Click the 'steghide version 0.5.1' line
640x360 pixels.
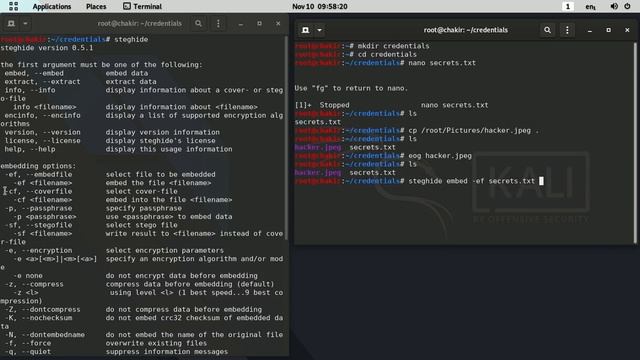click(47, 48)
